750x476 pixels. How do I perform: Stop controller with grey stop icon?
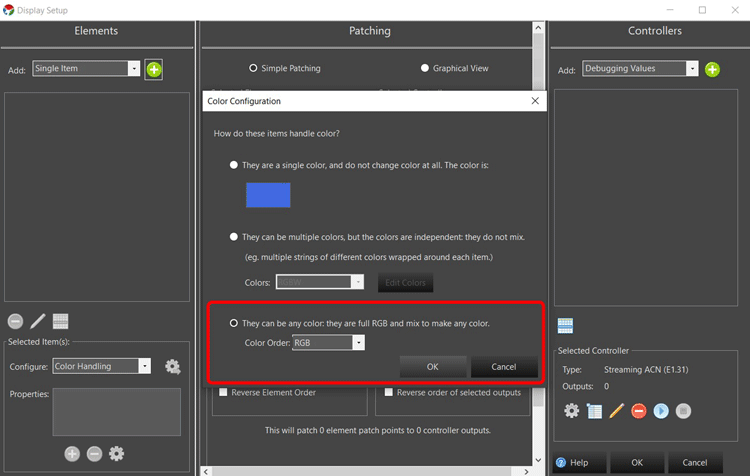683,411
